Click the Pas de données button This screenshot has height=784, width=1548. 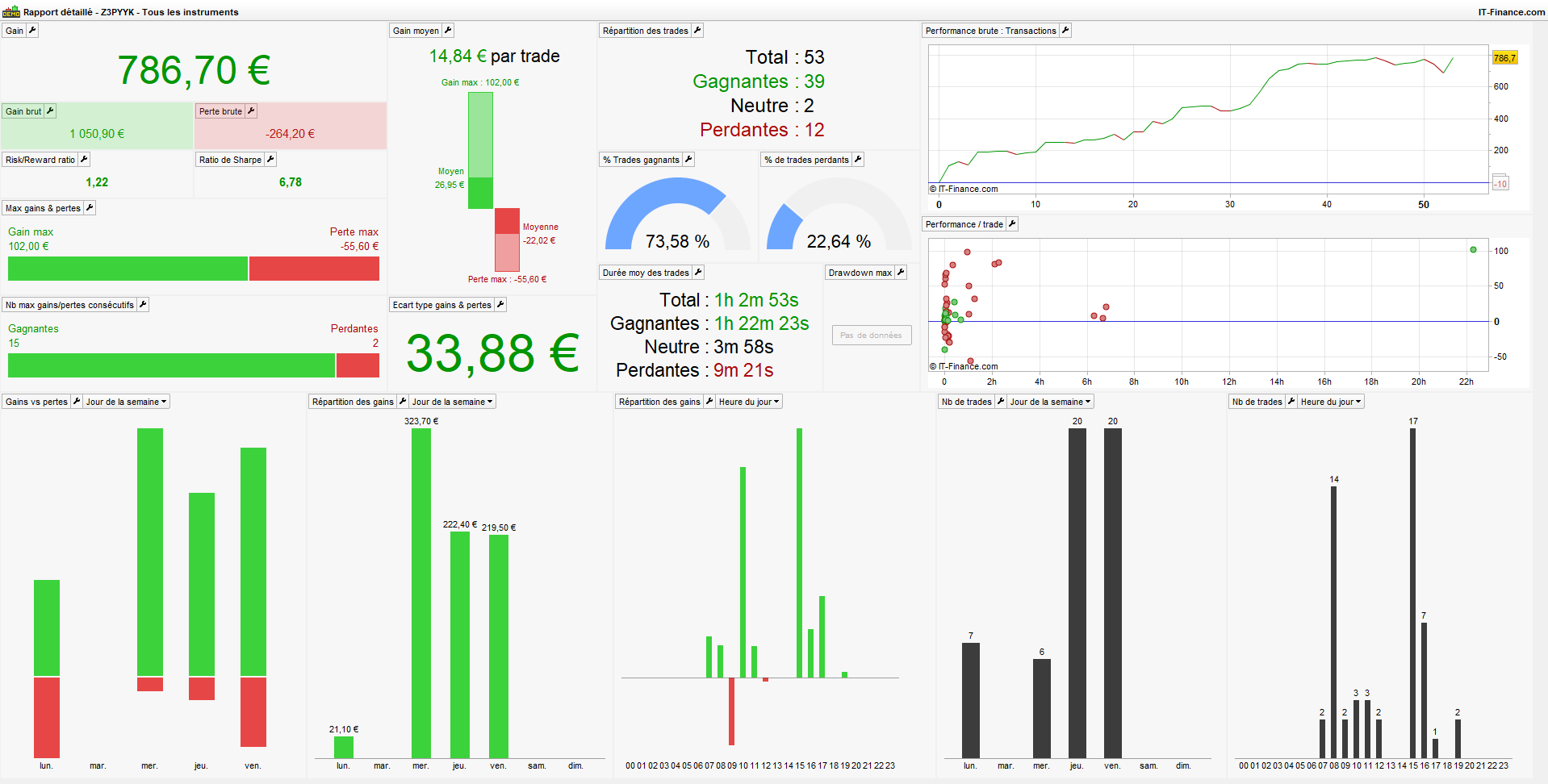click(872, 336)
